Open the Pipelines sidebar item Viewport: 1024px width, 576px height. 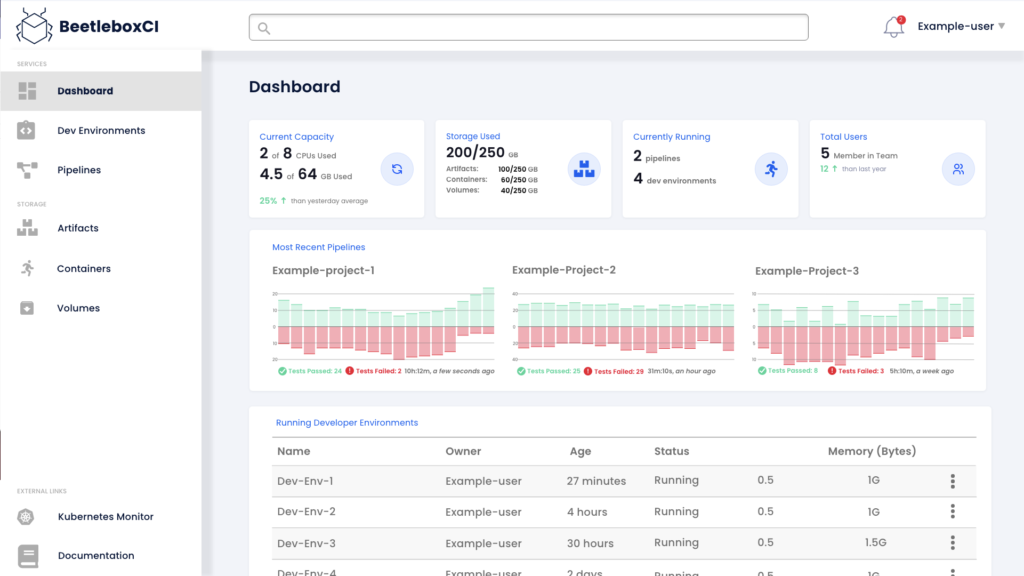[79, 170]
